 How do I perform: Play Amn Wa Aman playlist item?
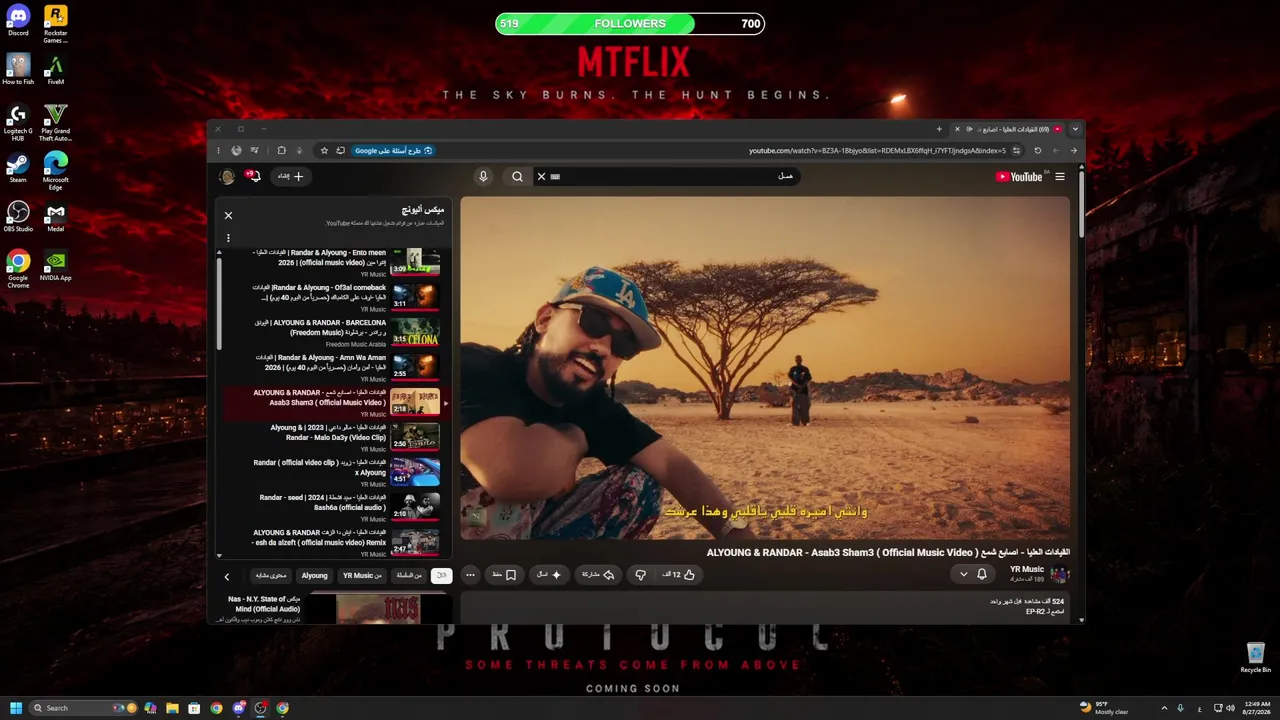(333, 367)
